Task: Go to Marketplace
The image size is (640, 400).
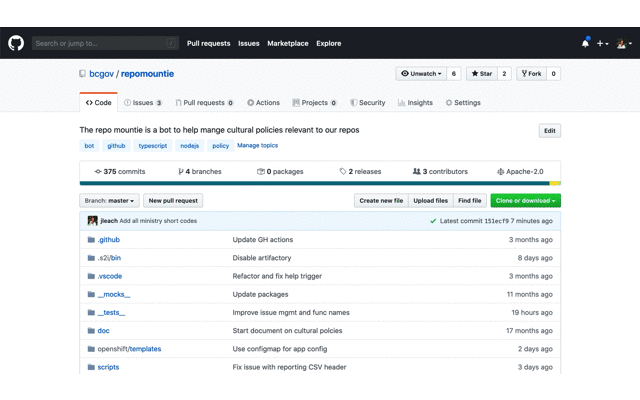Action: 288,43
